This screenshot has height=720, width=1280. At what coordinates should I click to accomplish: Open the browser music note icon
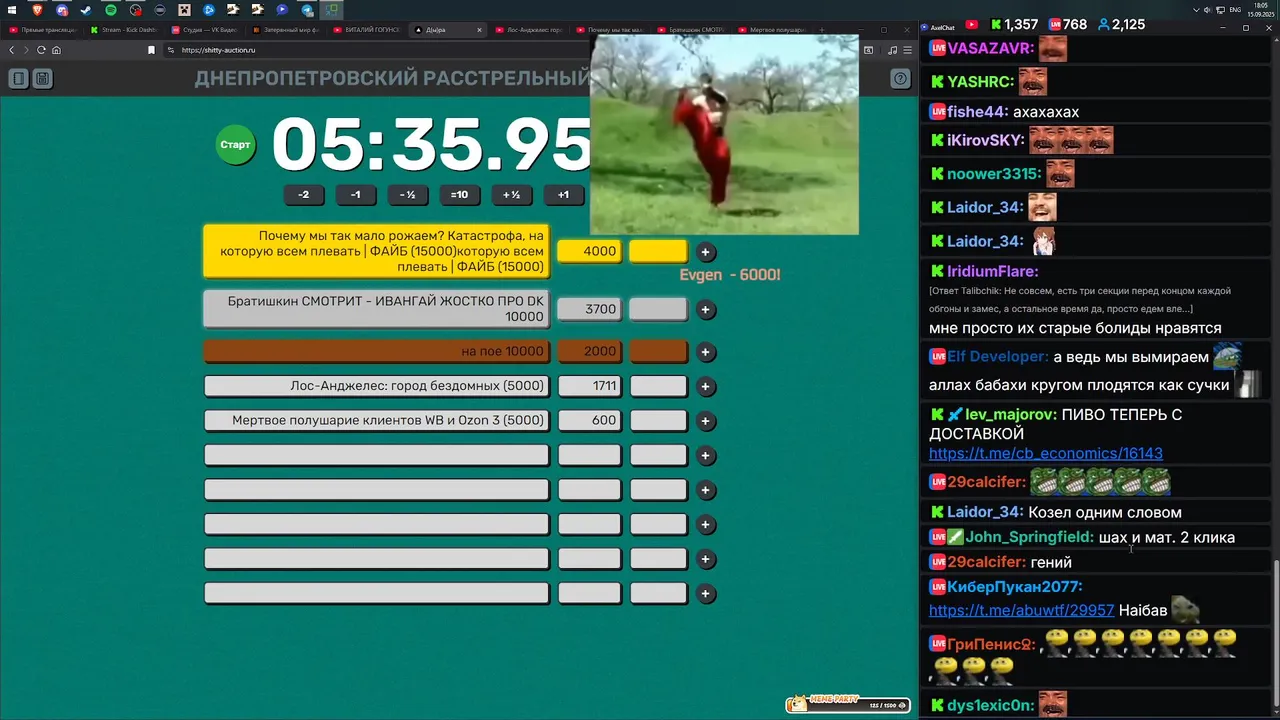(892, 50)
